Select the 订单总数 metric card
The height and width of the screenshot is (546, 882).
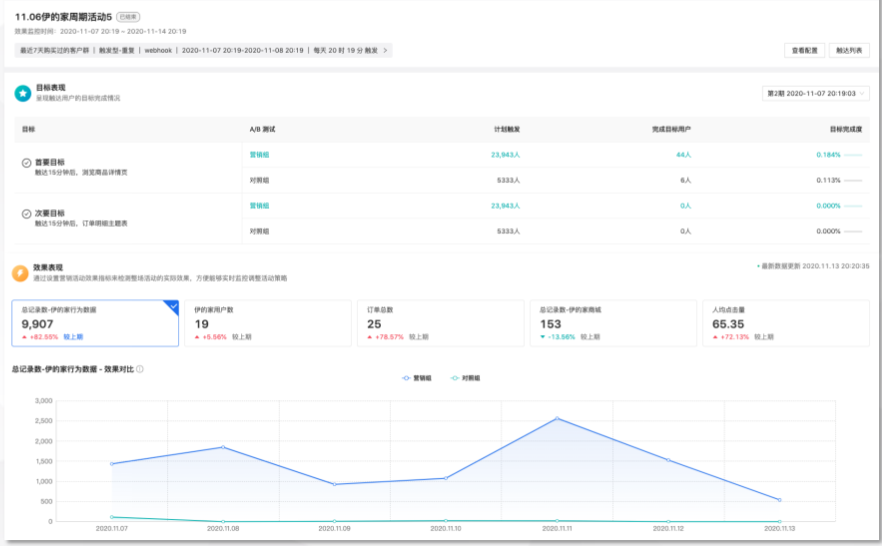[440, 323]
